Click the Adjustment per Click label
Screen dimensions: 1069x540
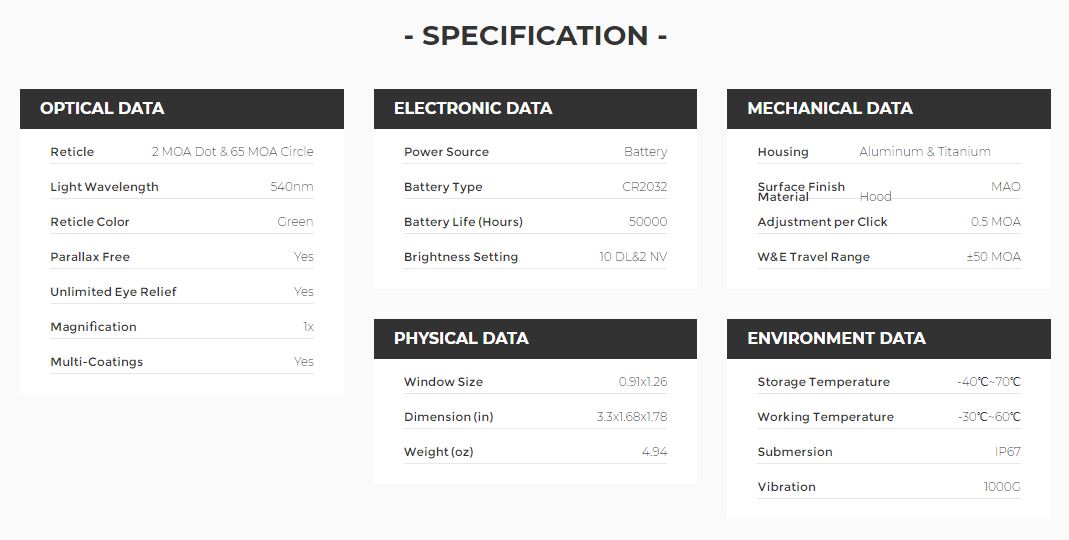point(822,222)
